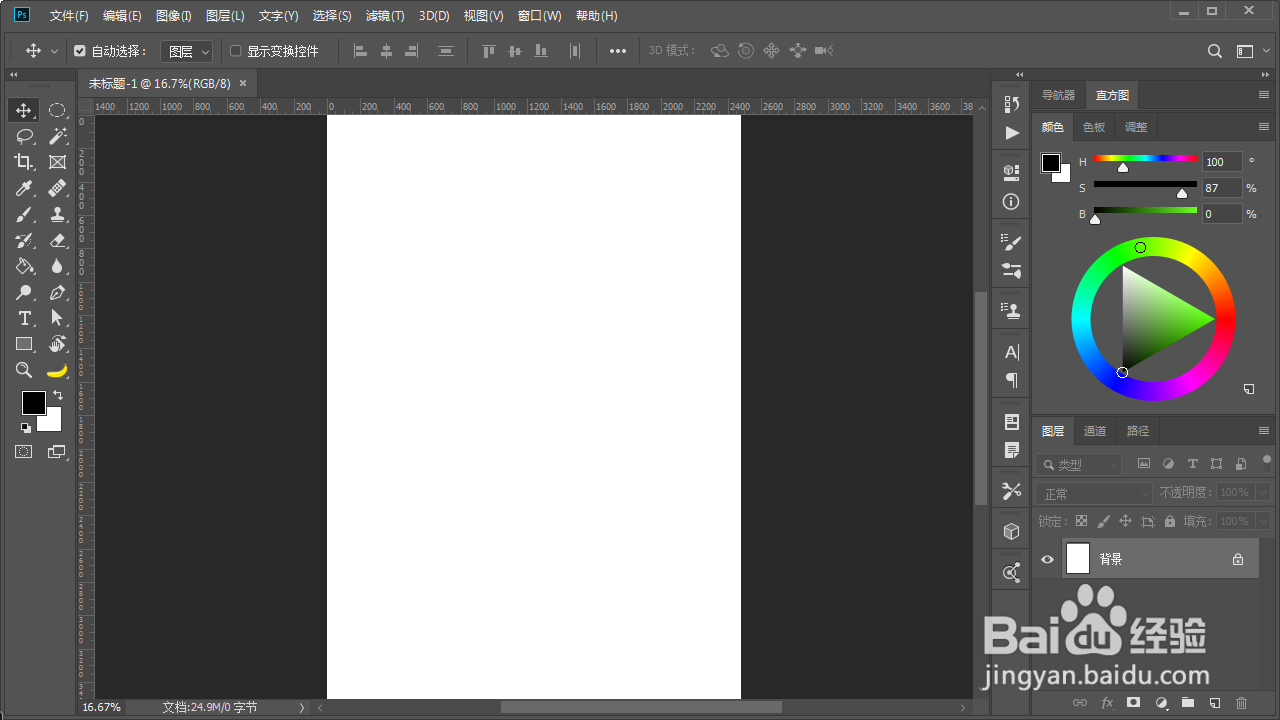This screenshot has width=1280, height=720.
Task: Select the Hand tool
Action: 57,344
